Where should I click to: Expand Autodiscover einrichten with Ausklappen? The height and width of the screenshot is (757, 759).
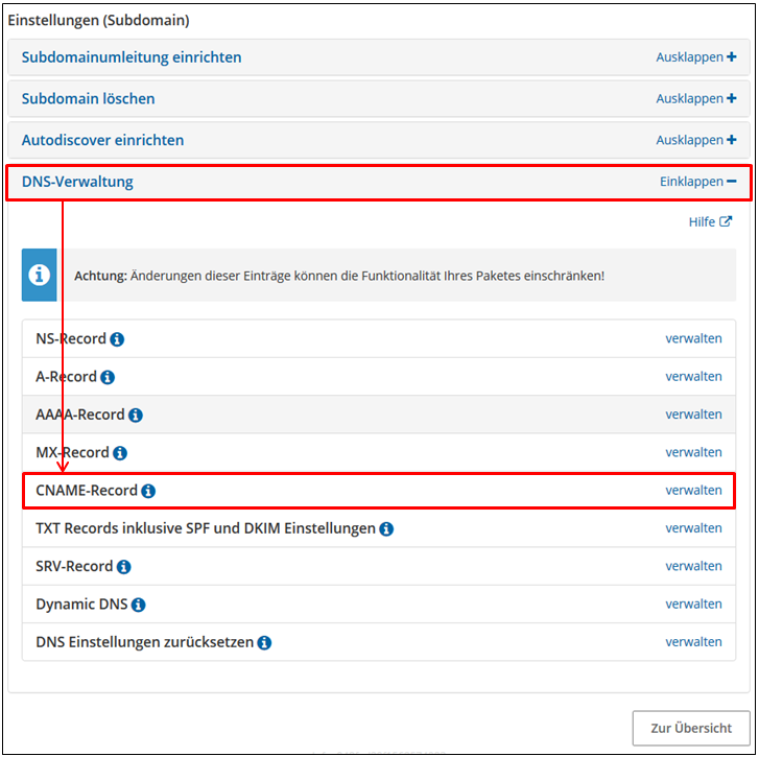696,140
